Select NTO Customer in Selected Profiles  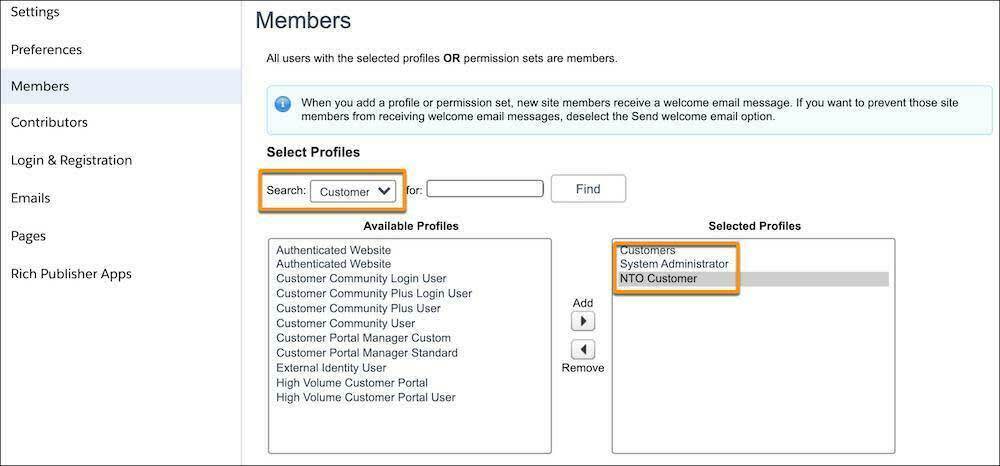(x=658, y=279)
